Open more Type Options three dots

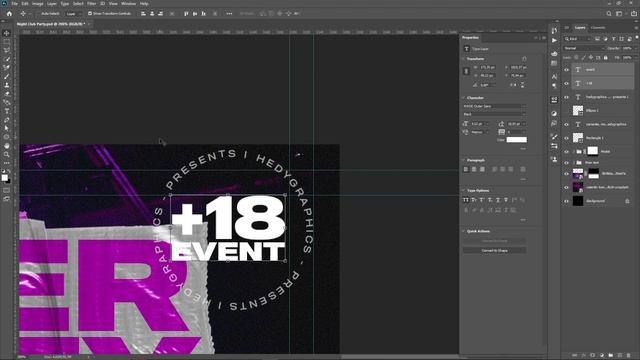click(x=523, y=220)
